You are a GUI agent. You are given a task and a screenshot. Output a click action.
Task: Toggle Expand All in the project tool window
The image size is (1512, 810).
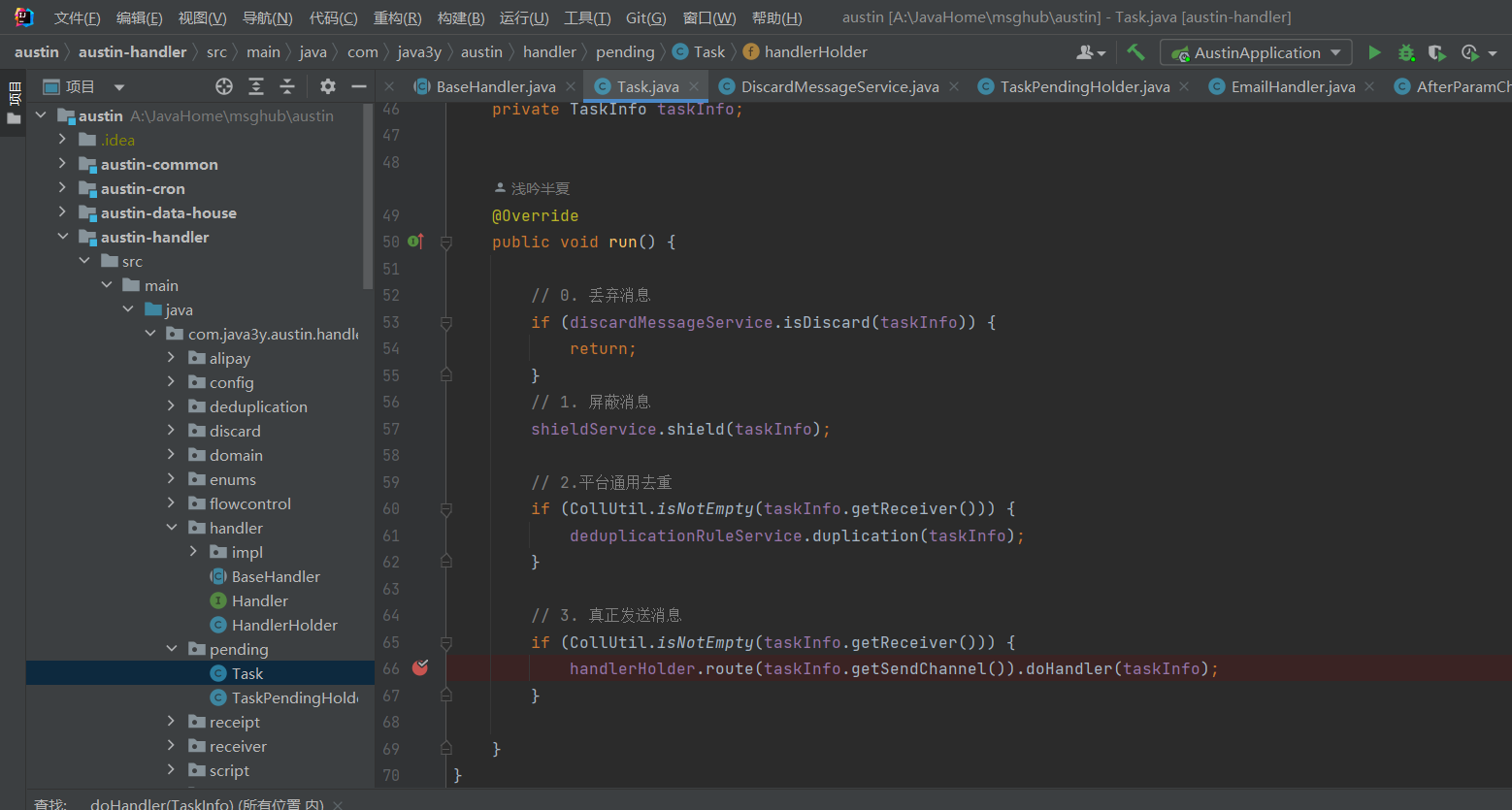(x=255, y=86)
